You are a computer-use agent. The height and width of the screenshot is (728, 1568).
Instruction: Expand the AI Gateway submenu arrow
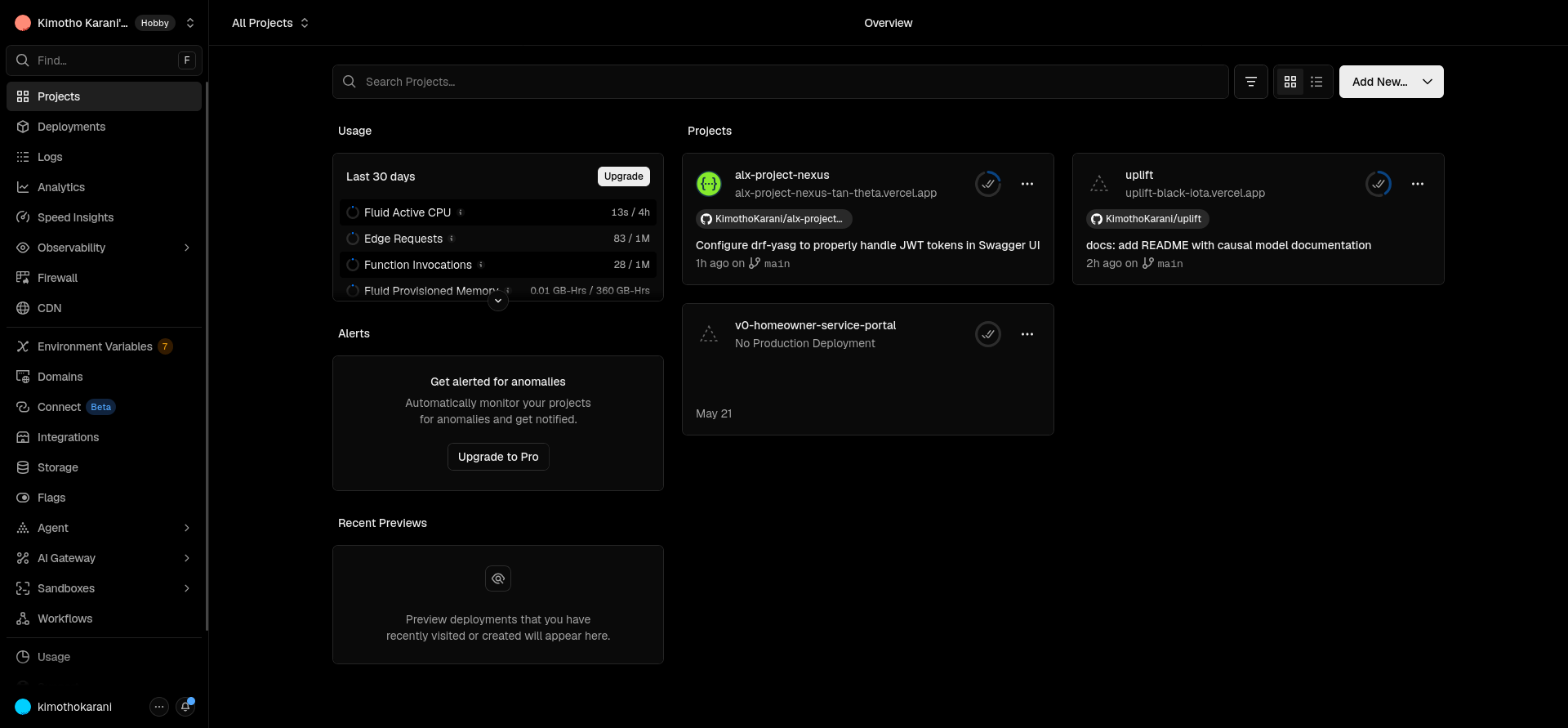187,558
